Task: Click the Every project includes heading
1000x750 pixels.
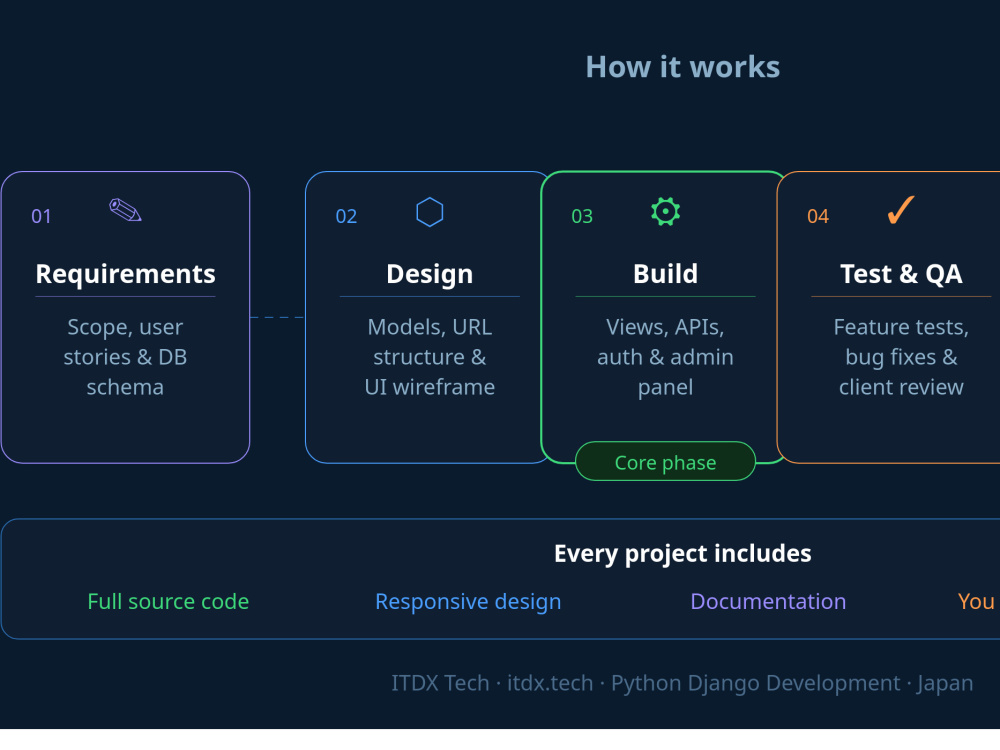Action: pyautogui.click(x=682, y=554)
